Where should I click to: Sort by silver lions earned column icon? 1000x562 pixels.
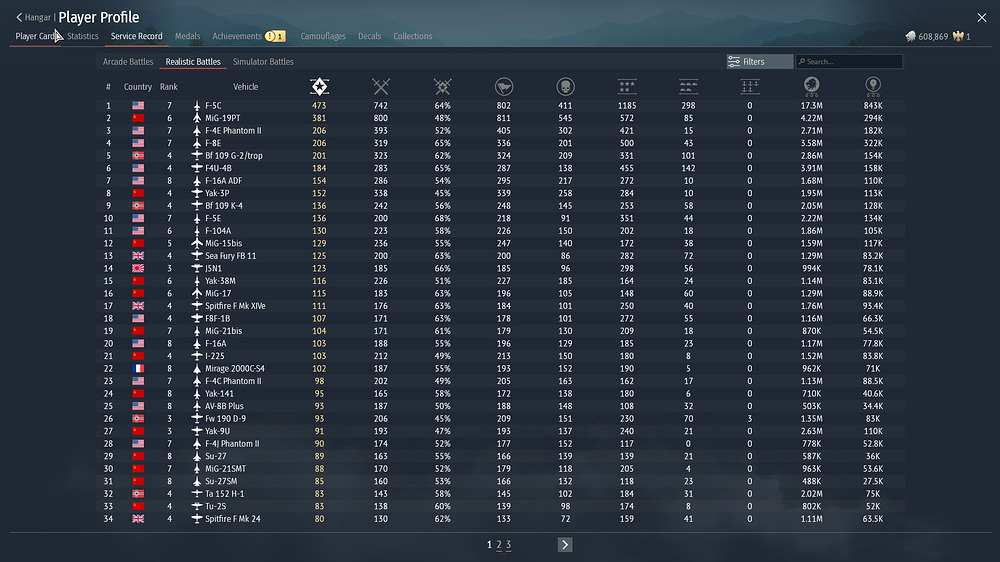[x=811, y=85]
